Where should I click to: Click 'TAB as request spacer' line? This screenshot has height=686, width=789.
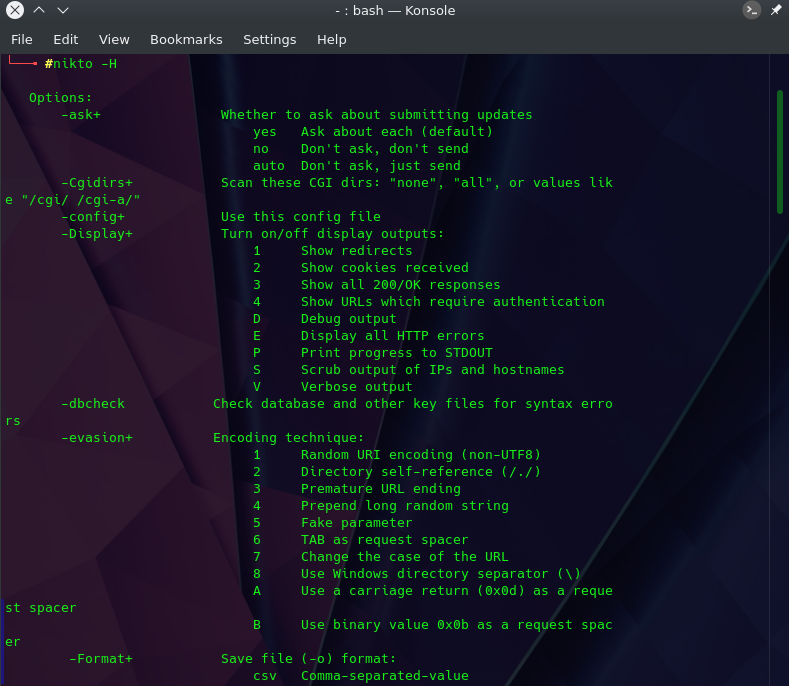tap(385, 540)
